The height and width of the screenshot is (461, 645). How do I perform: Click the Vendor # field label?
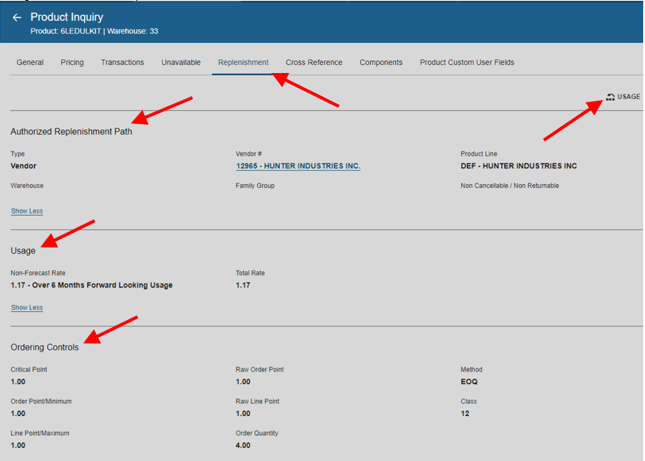coord(248,154)
